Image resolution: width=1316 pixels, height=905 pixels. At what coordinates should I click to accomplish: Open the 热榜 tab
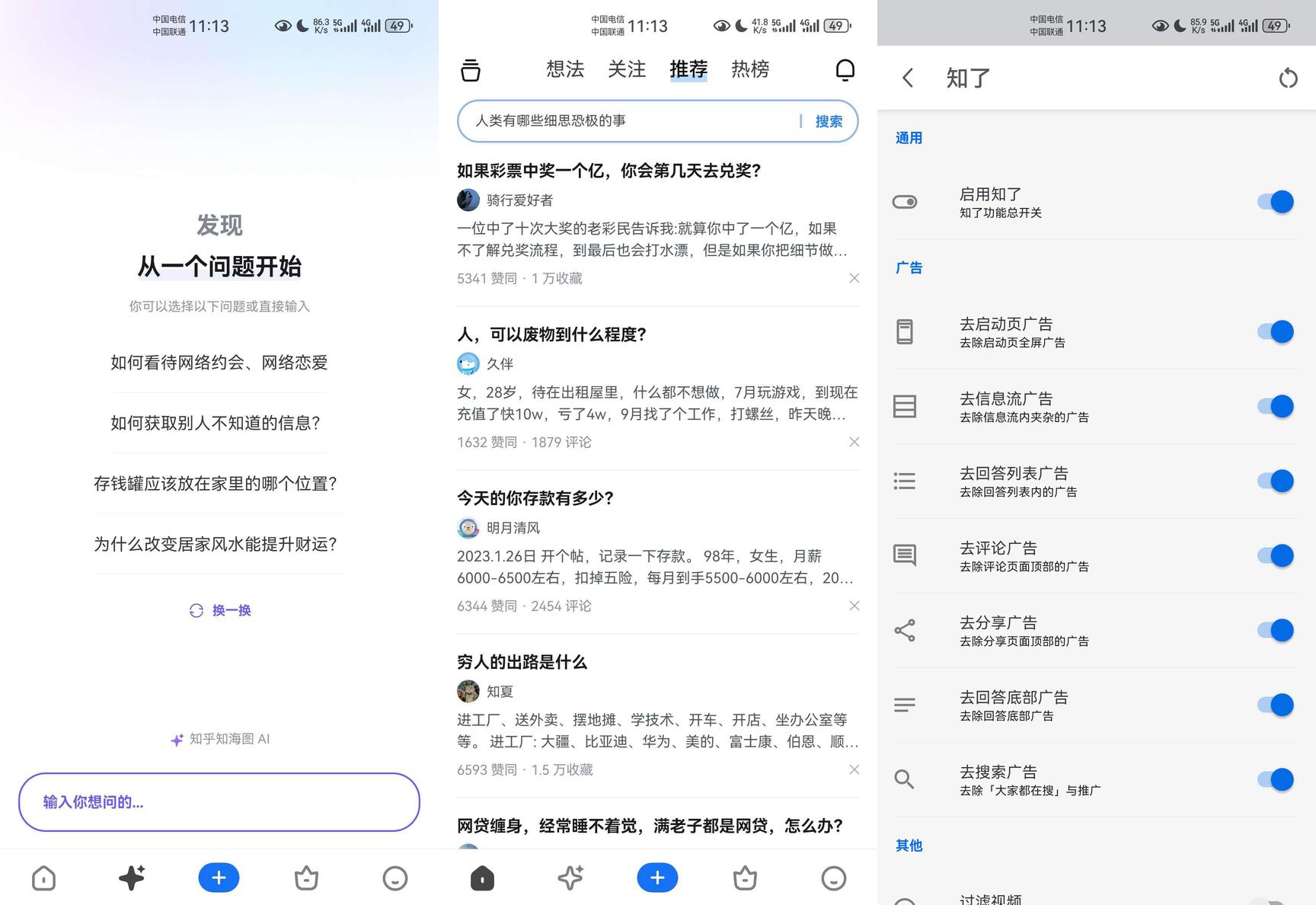(750, 69)
